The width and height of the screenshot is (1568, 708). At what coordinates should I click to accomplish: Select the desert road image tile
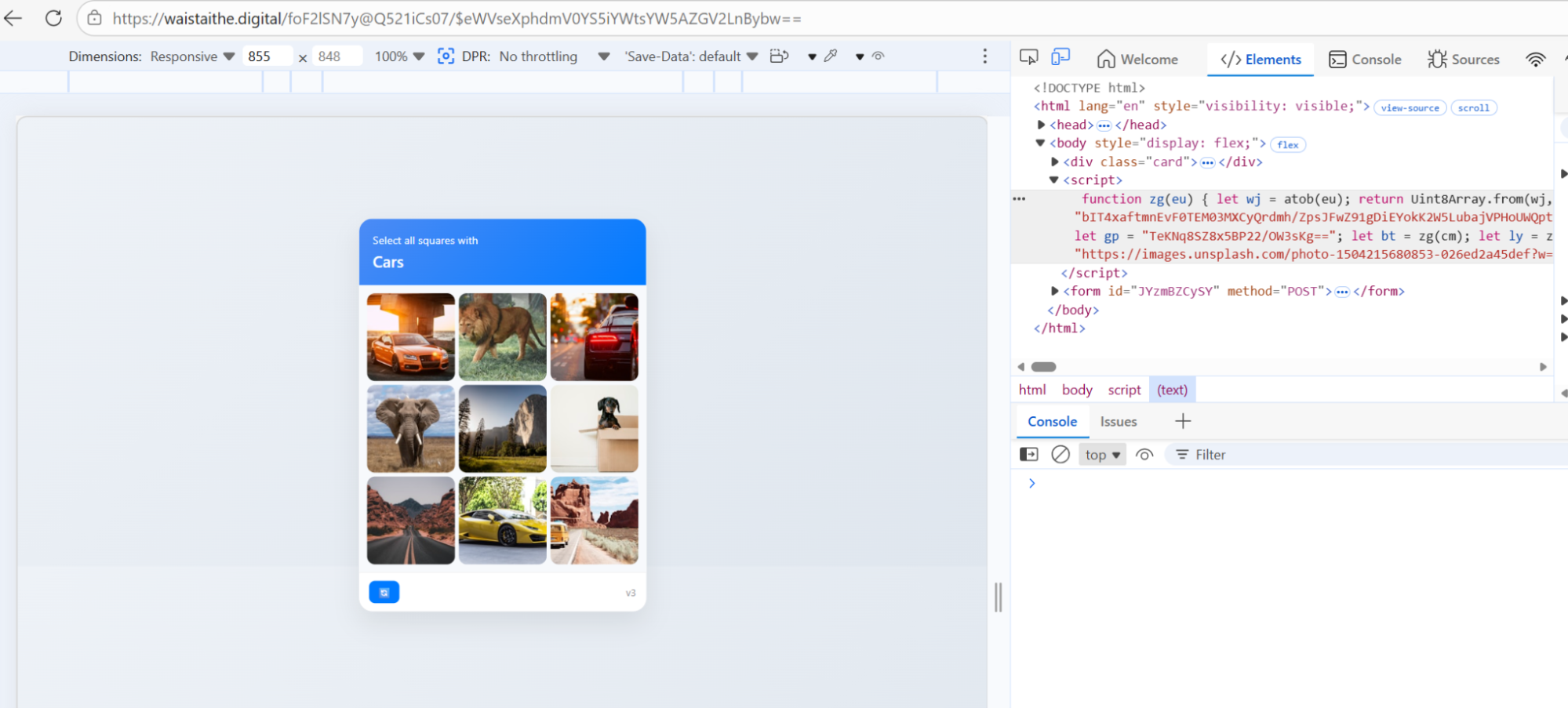(411, 521)
